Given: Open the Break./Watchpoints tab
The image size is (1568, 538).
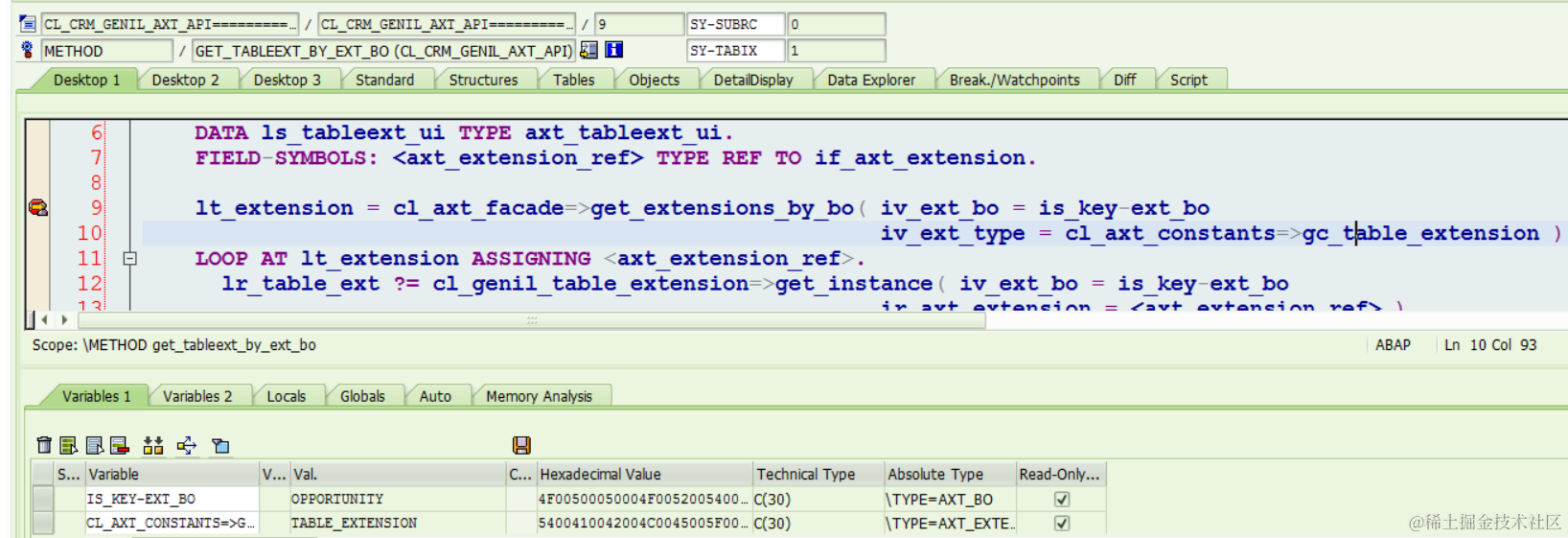Looking at the screenshot, I should pyautogui.click(x=1014, y=80).
